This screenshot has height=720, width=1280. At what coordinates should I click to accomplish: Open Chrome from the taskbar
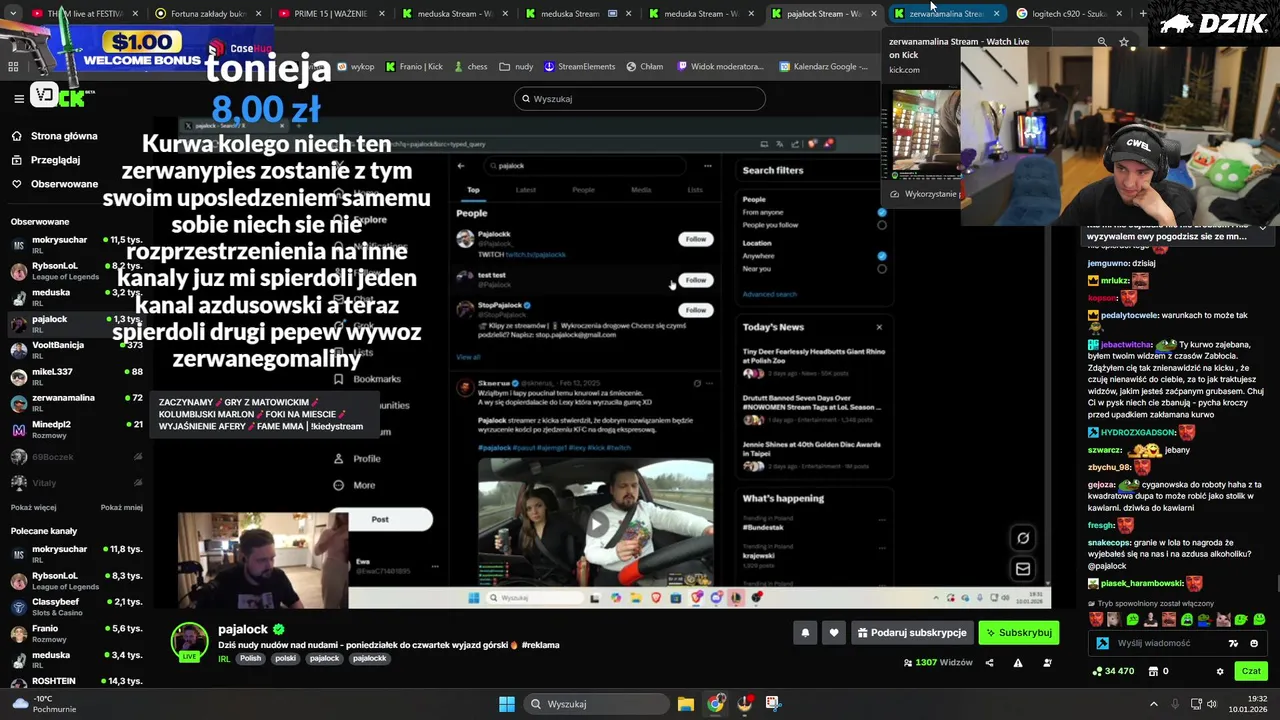[x=715, y=704]
